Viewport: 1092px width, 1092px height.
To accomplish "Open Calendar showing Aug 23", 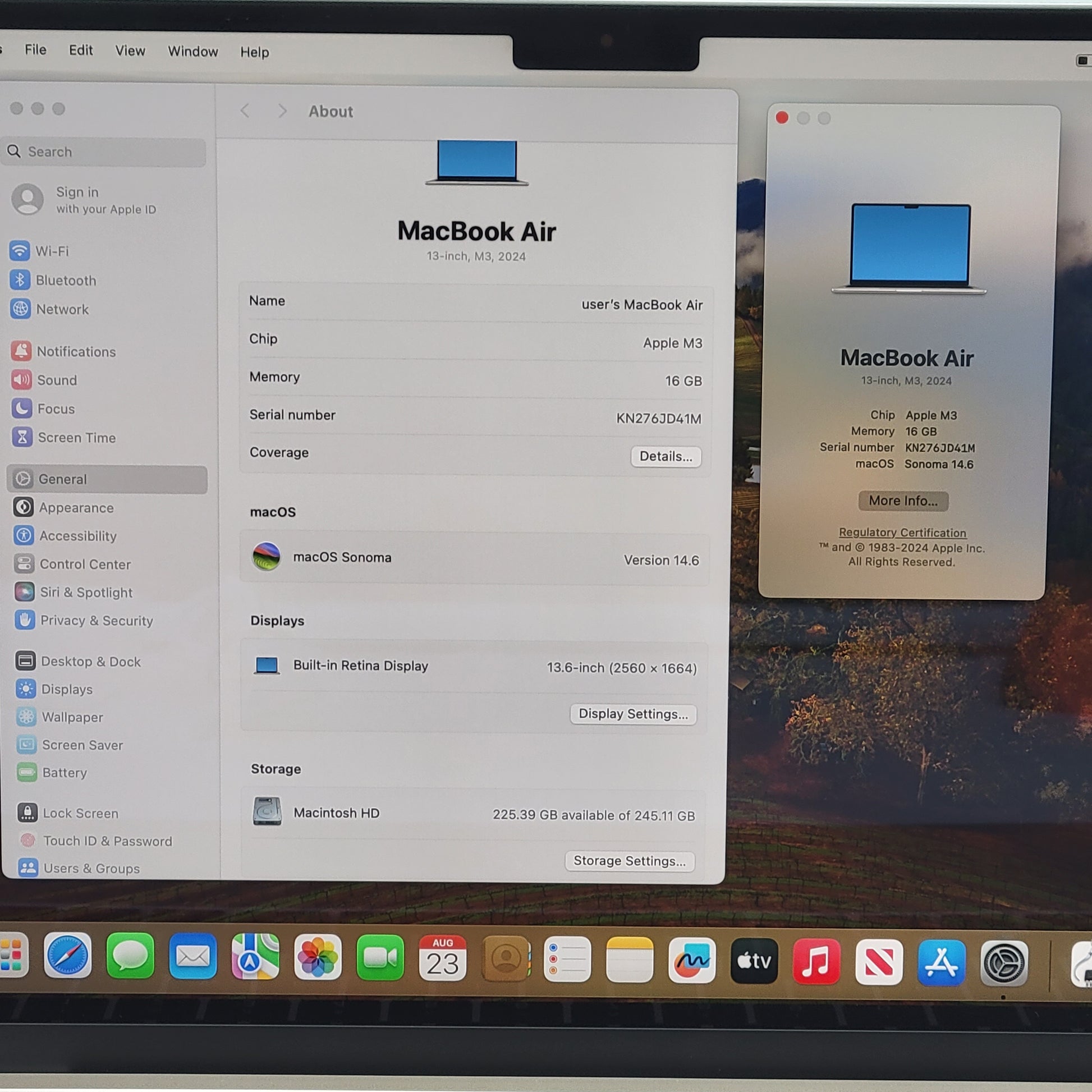I will tap(443, 958).
